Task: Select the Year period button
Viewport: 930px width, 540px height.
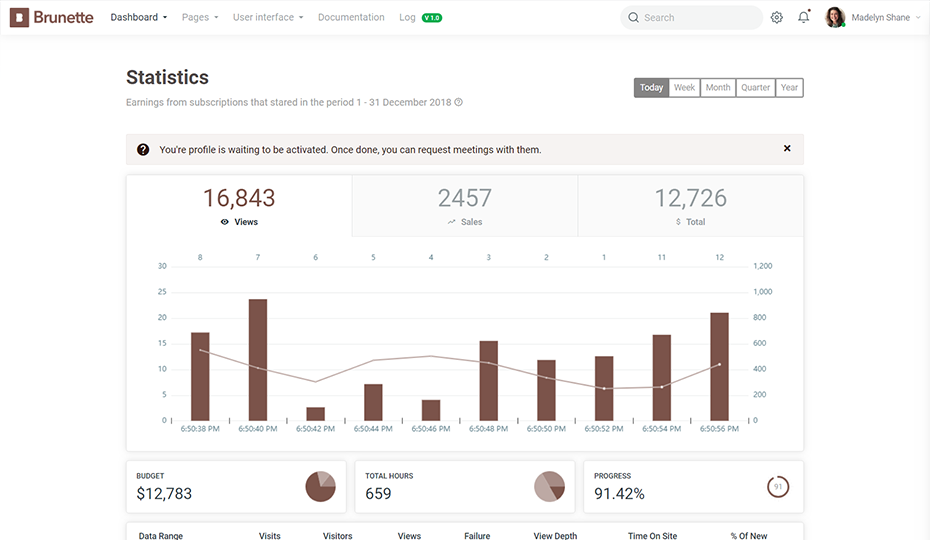Action: 789,88
